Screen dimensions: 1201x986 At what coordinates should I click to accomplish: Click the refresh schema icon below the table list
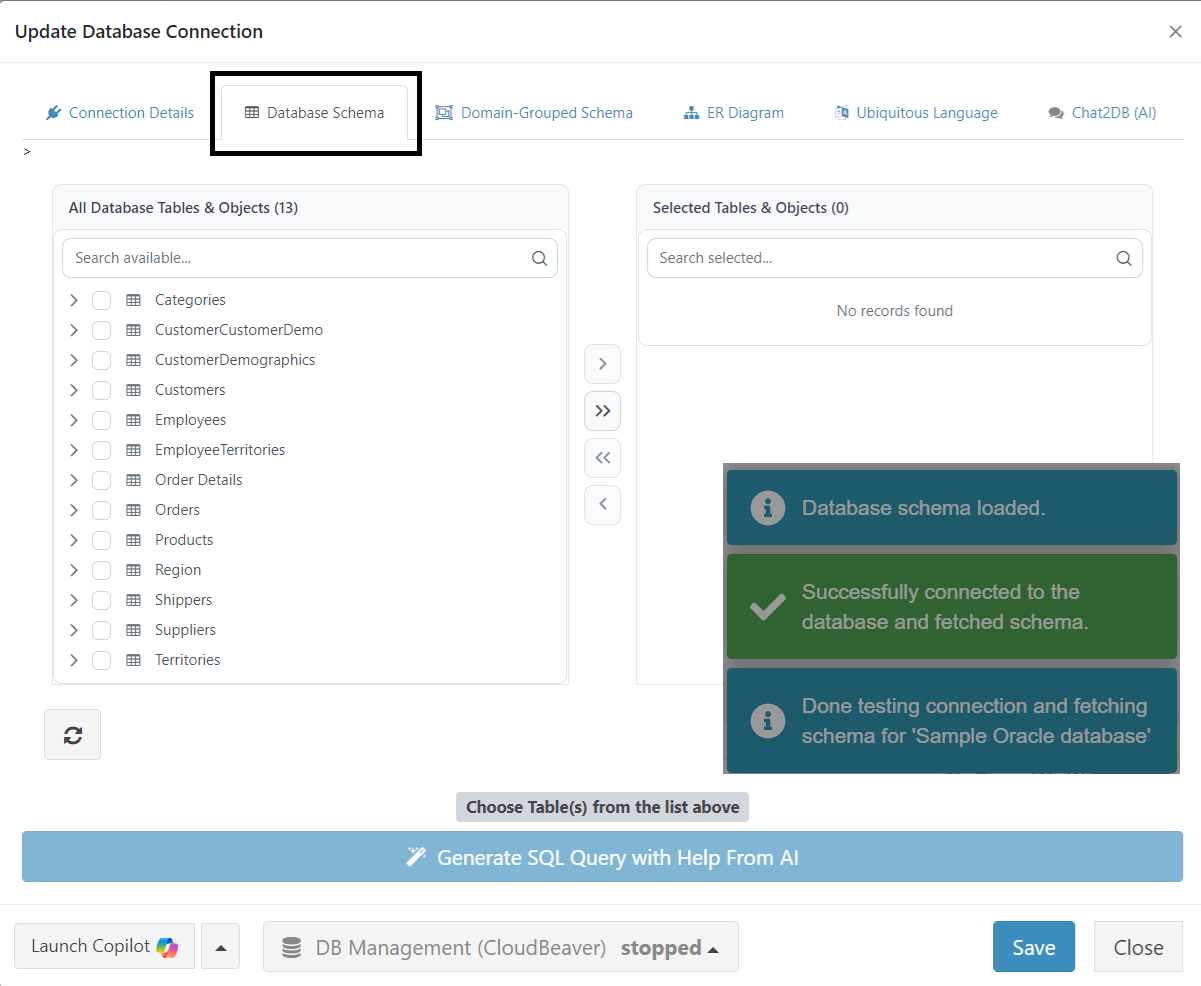71,734
